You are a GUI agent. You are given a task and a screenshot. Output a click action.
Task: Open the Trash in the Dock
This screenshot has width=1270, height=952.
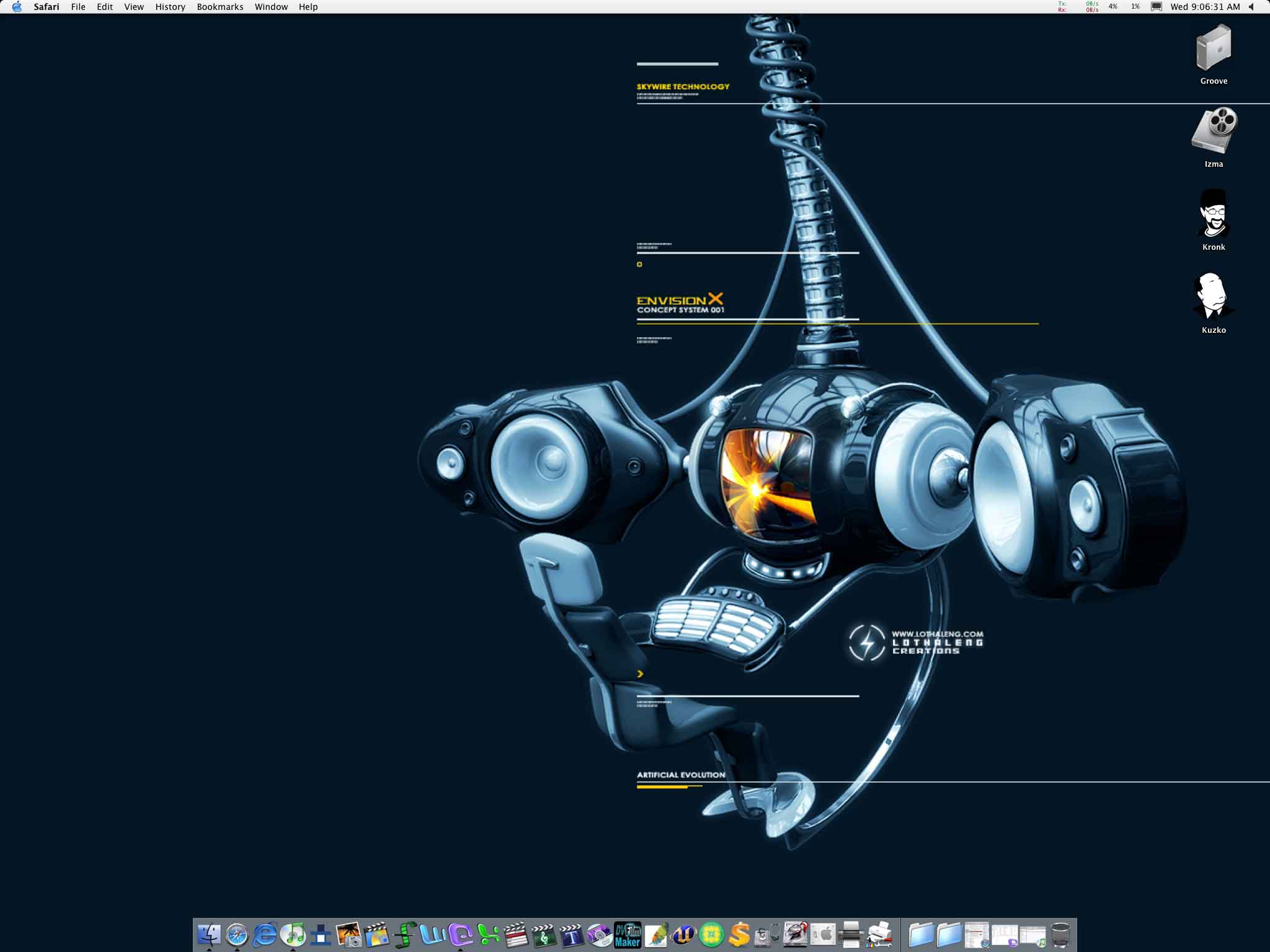1060,935
